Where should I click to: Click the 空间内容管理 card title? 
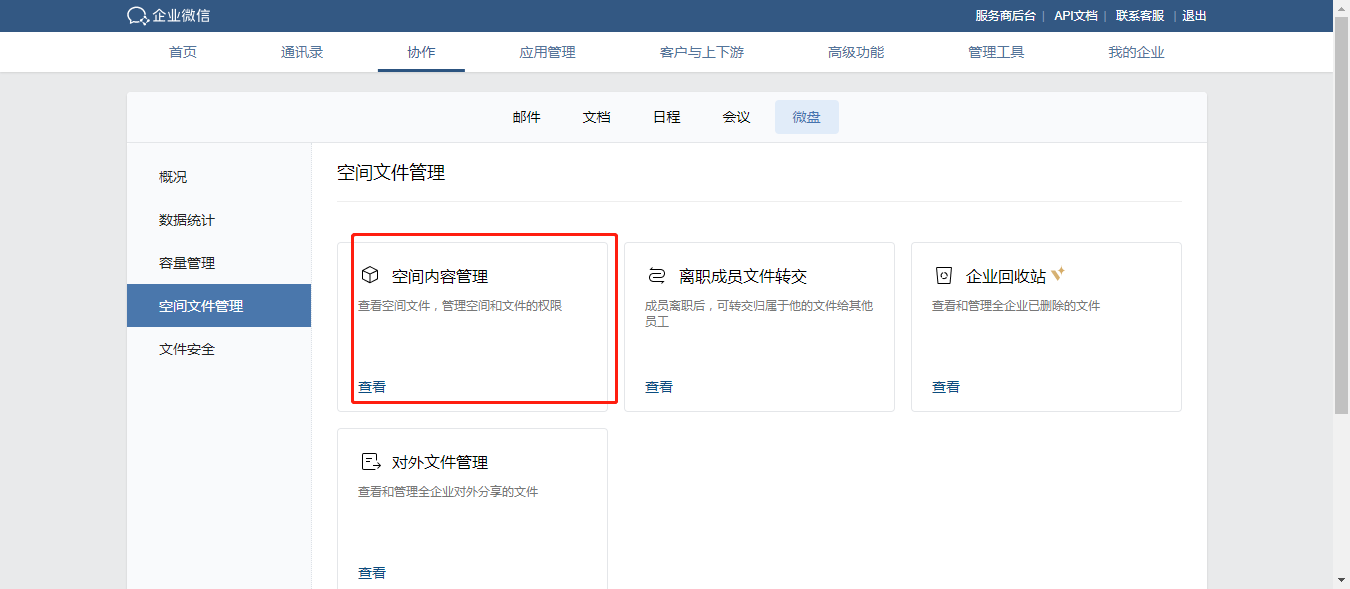[440, 276]
